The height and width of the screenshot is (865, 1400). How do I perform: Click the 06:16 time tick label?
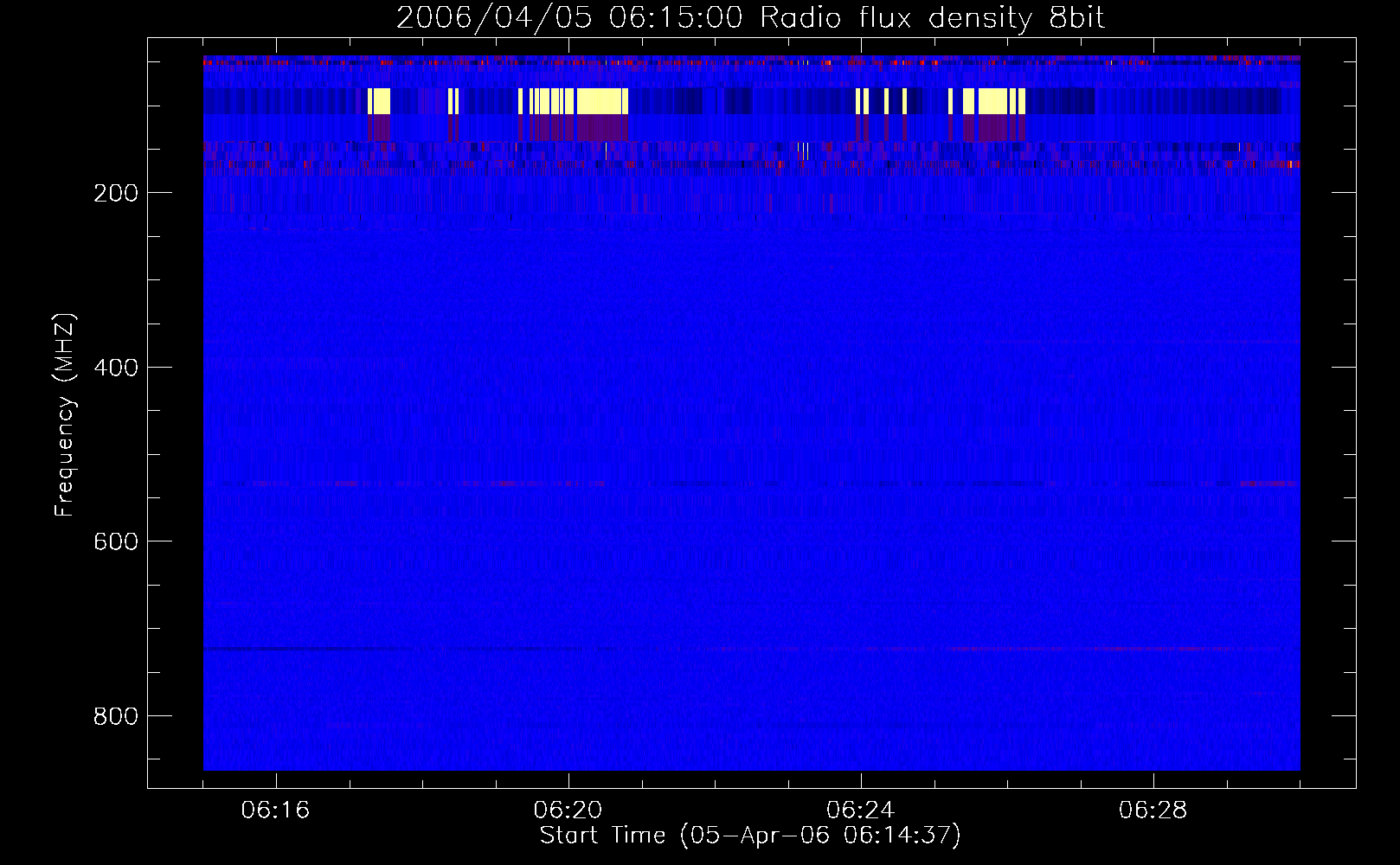tap(276, 811)
